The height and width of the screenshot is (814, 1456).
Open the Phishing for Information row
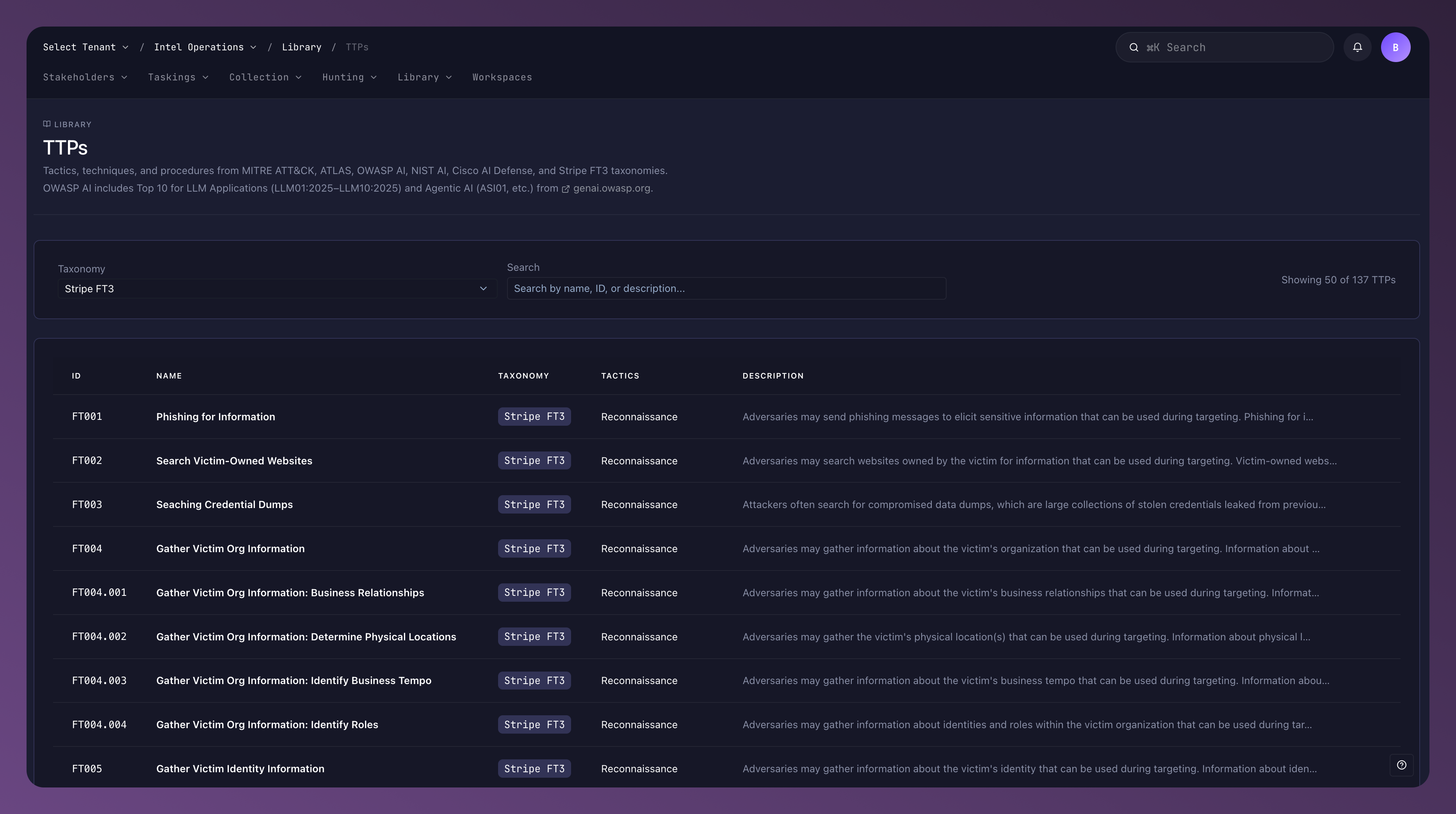[x=215, y=417]
